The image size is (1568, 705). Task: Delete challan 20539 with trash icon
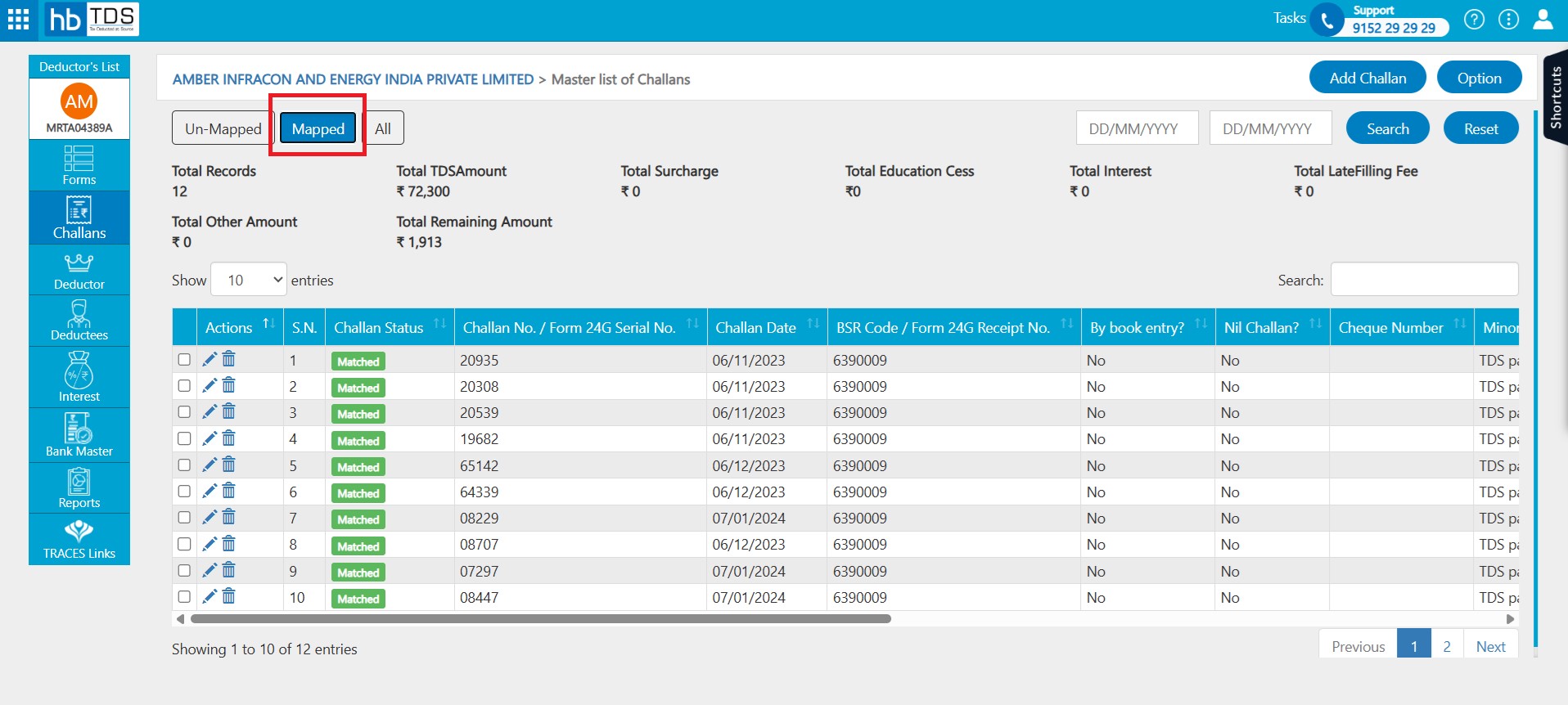(x=228, y=411)
